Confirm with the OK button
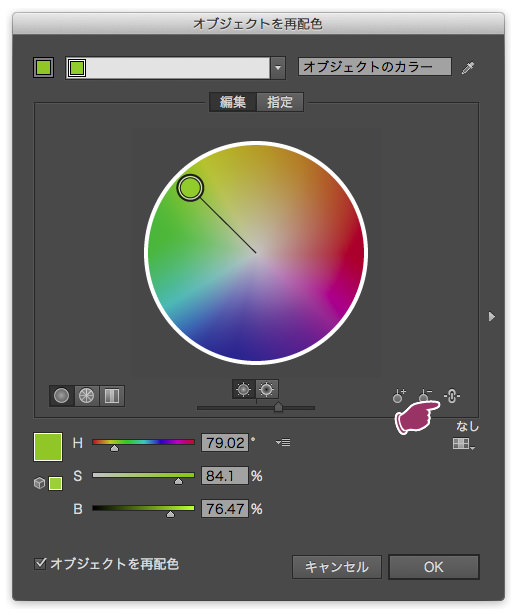This screenshot has width=517, height=613. (x=434, y=567)
